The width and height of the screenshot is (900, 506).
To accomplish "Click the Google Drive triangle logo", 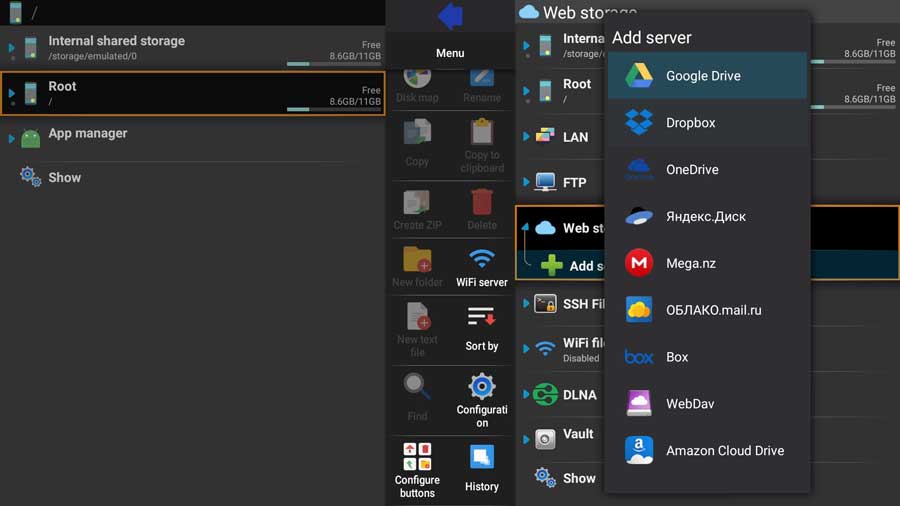I will (638, 76).
